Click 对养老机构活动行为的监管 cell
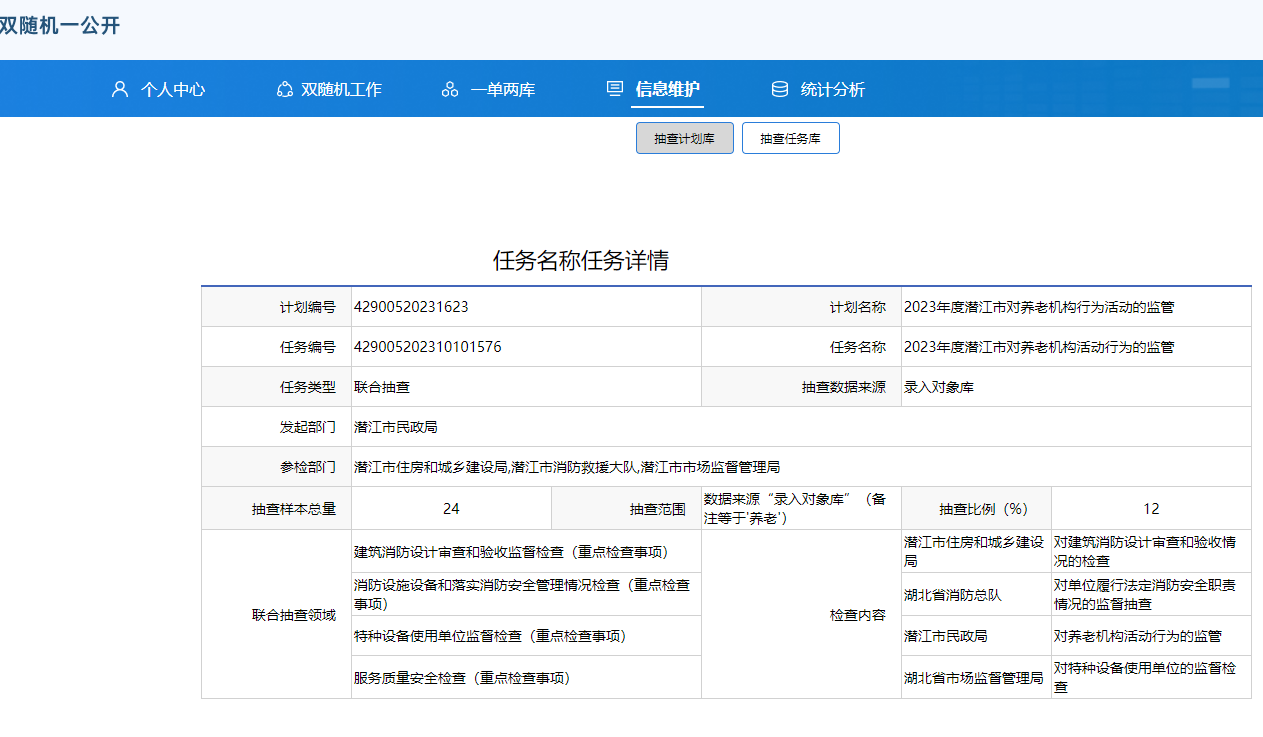 click(x=1138, y=636)
